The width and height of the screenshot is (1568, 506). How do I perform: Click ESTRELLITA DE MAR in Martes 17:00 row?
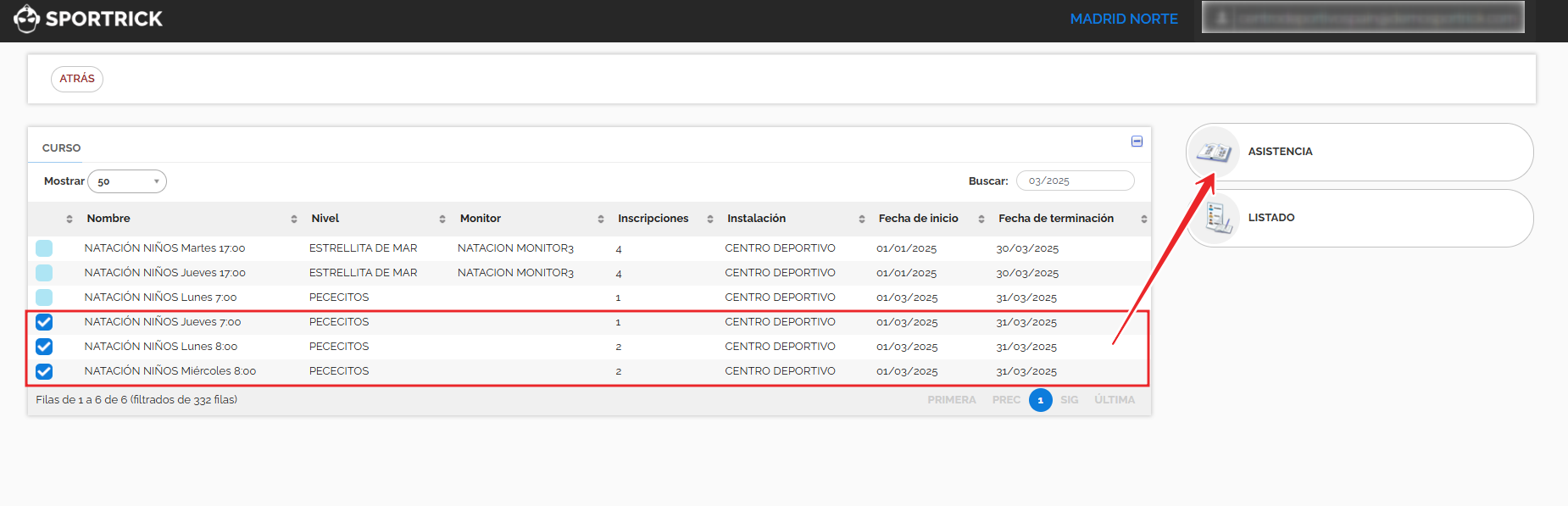pos(363,248)
